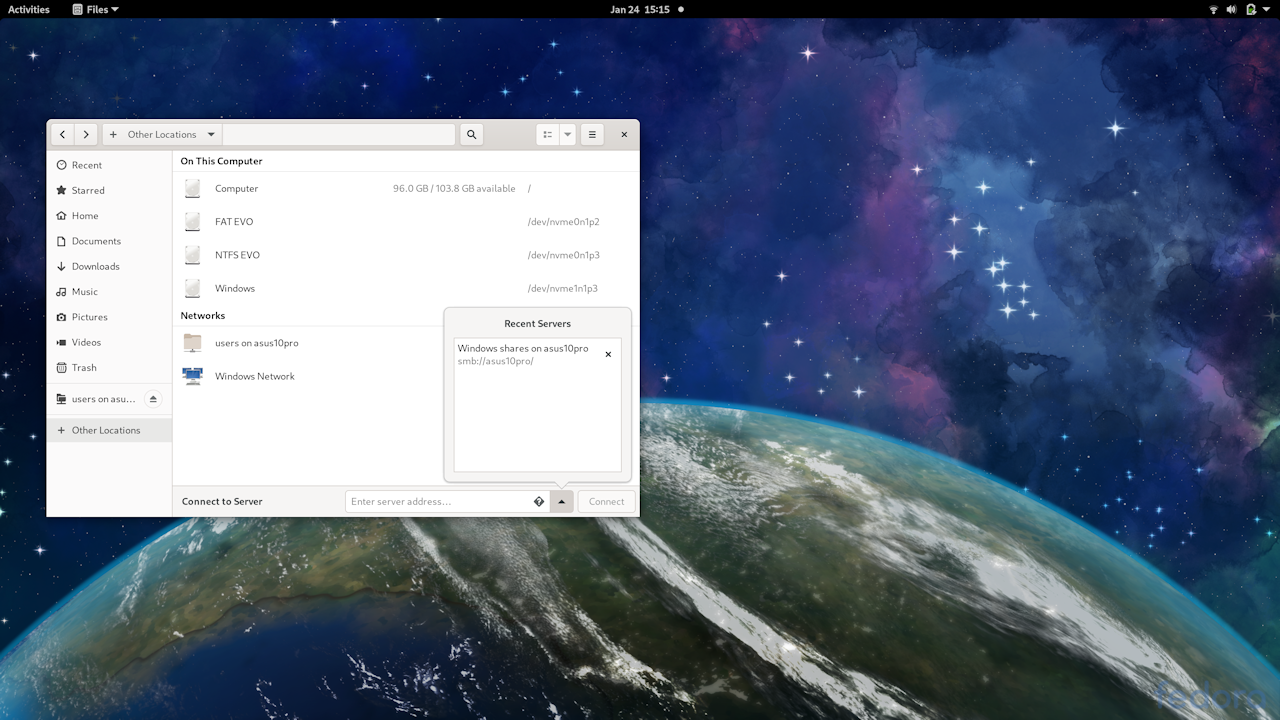Remove asus10pro from Recent Servers

608,354
